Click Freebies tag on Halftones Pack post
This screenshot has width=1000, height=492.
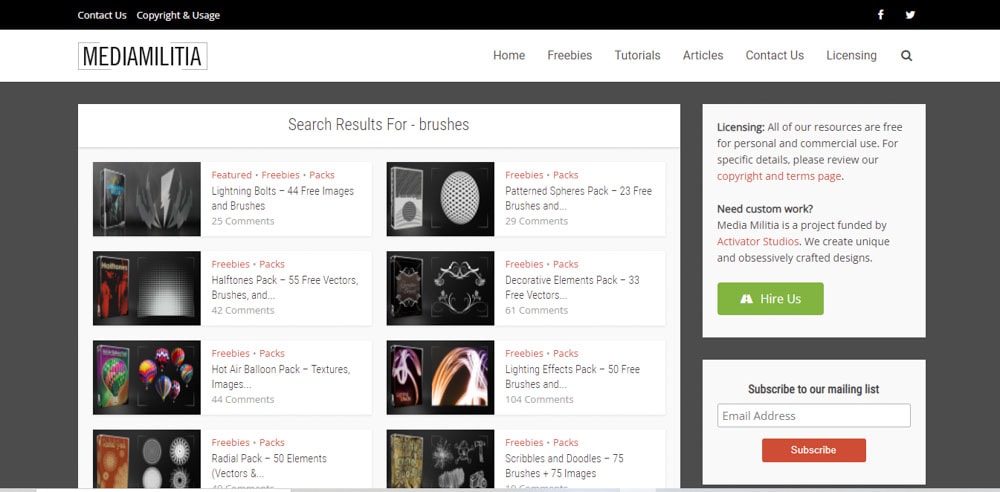pyautogui.click(x=230, y=264)
